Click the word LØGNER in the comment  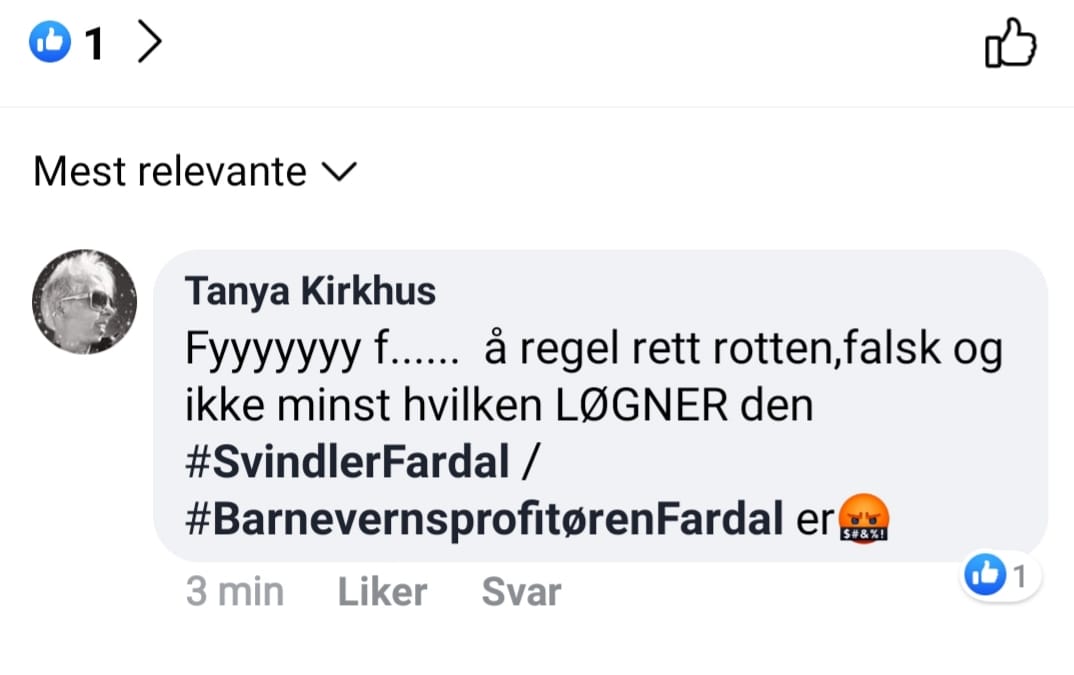coord(641,405)
